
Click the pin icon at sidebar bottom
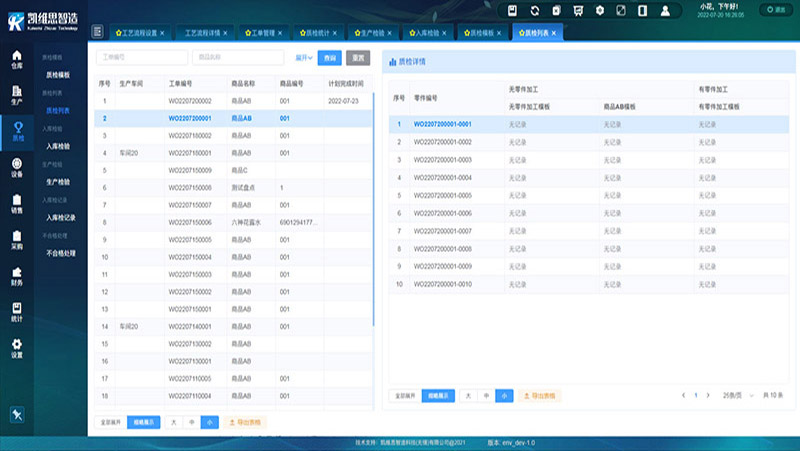pos(17,414)
